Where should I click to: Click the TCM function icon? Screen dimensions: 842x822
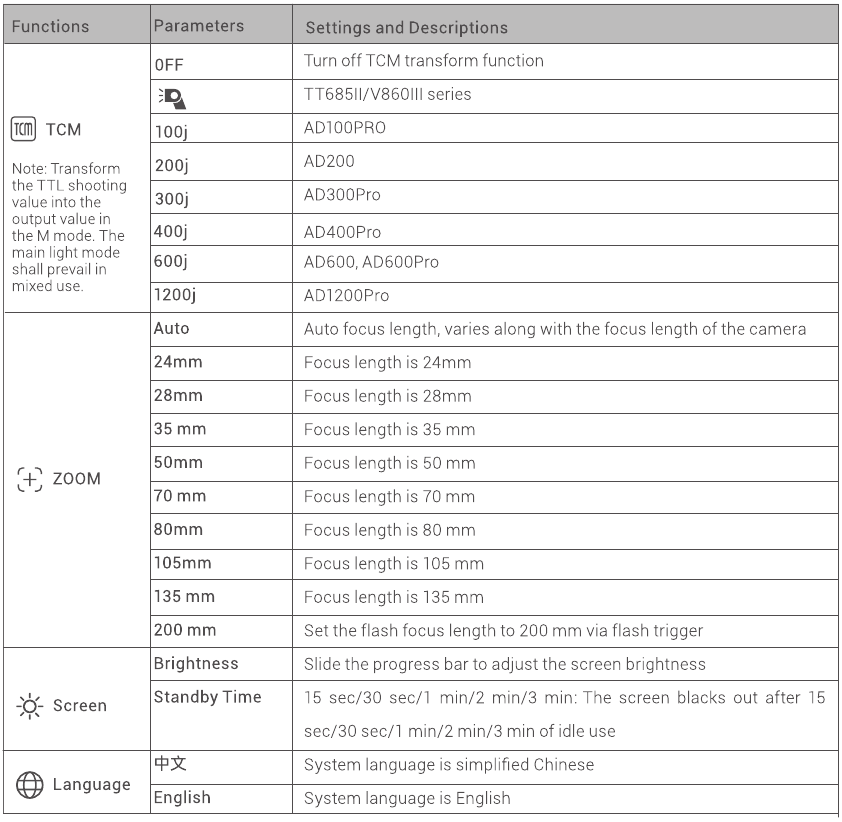pos(24,129)
